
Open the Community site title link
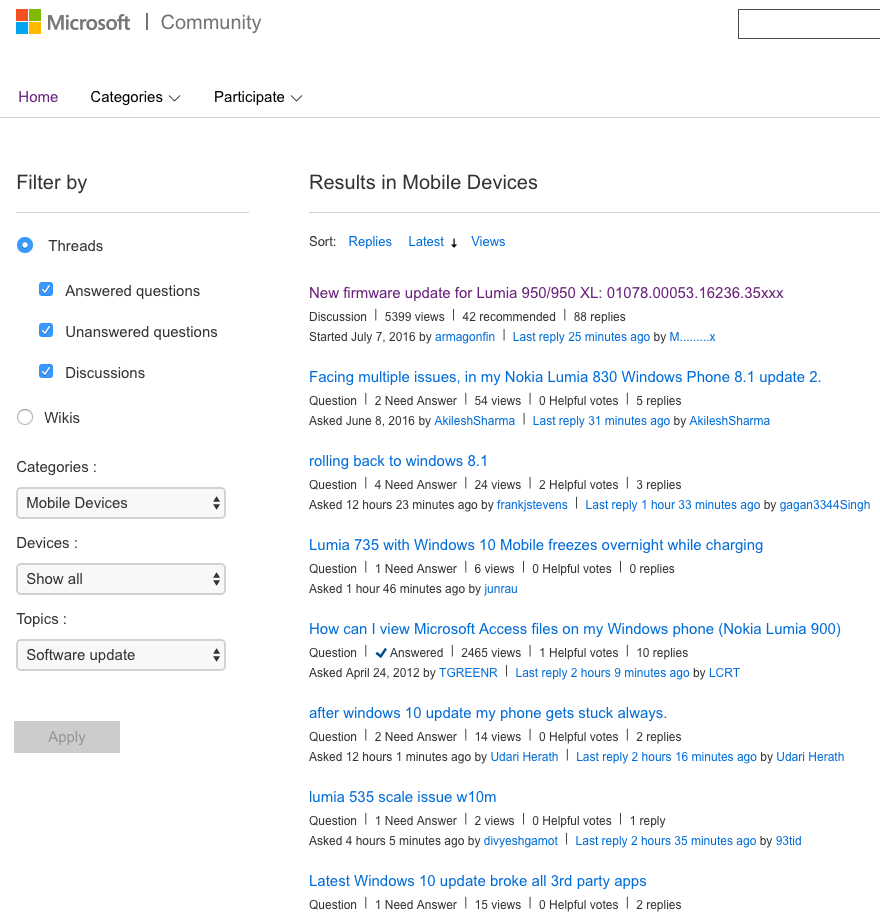pyautogui.click(x=211, y=22)
